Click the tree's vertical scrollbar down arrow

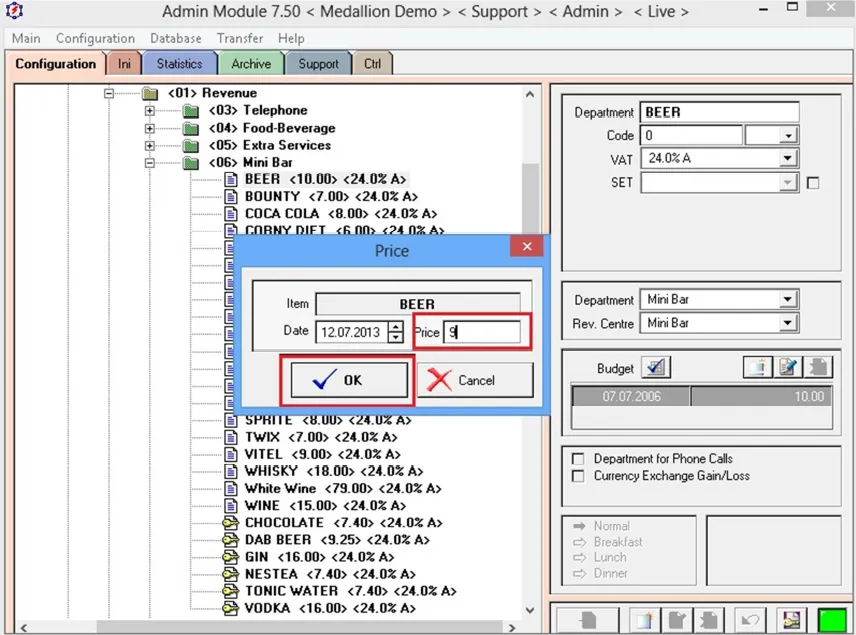[x=530, y=610]
